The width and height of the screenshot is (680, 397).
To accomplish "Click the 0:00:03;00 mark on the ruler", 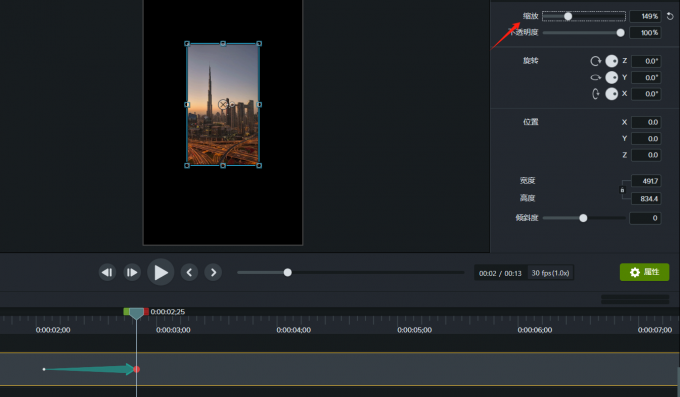I will click(173, 330).
